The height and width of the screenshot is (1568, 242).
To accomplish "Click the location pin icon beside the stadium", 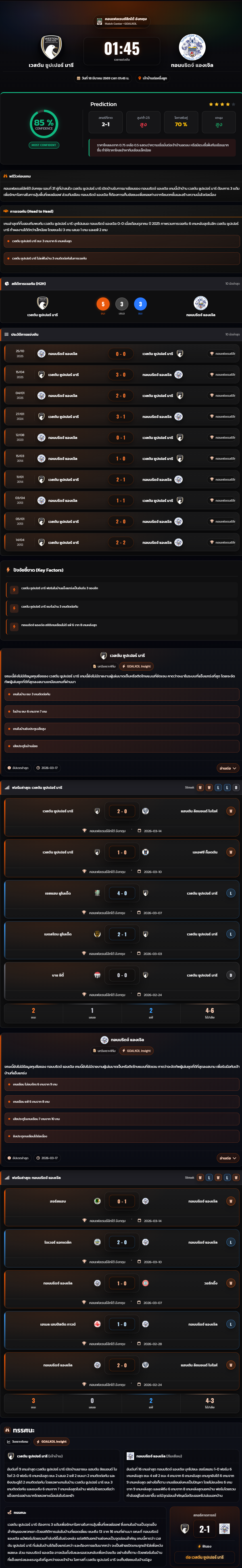I will [x=139, y=78].
